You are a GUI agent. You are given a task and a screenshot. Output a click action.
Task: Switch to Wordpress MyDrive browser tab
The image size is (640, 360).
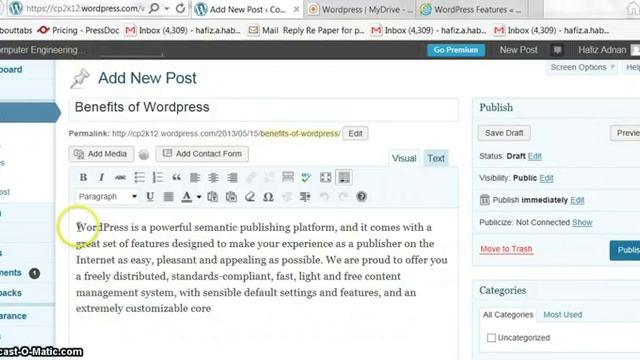(x=360, y=9)
